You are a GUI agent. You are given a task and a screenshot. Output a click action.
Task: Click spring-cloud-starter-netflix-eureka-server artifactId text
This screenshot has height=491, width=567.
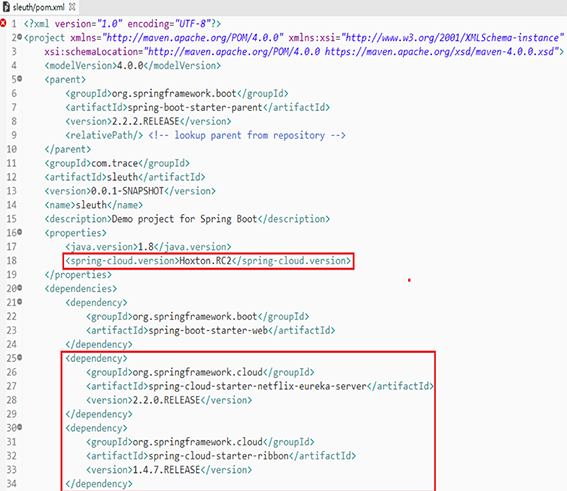[x=258, y=386]
